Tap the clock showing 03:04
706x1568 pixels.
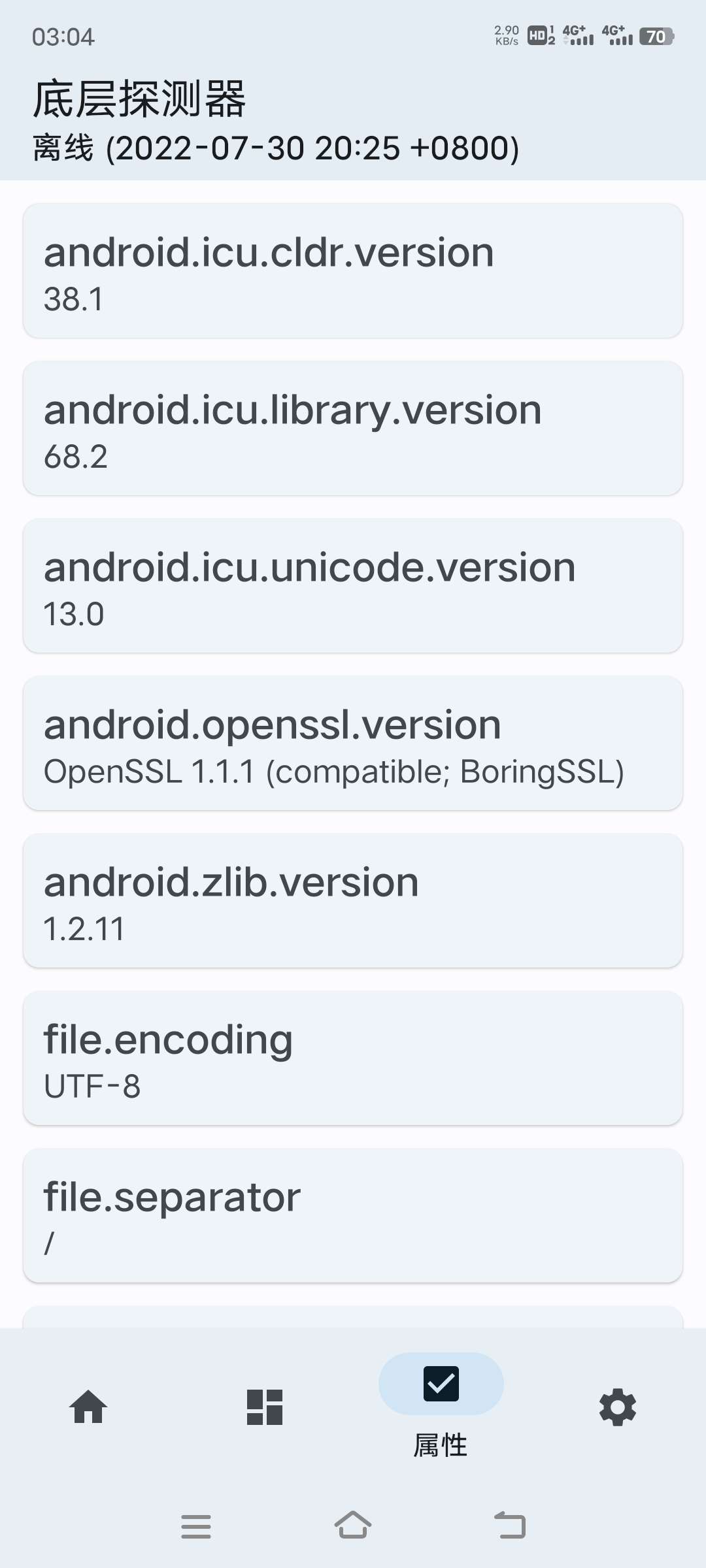tap(63, 37)
